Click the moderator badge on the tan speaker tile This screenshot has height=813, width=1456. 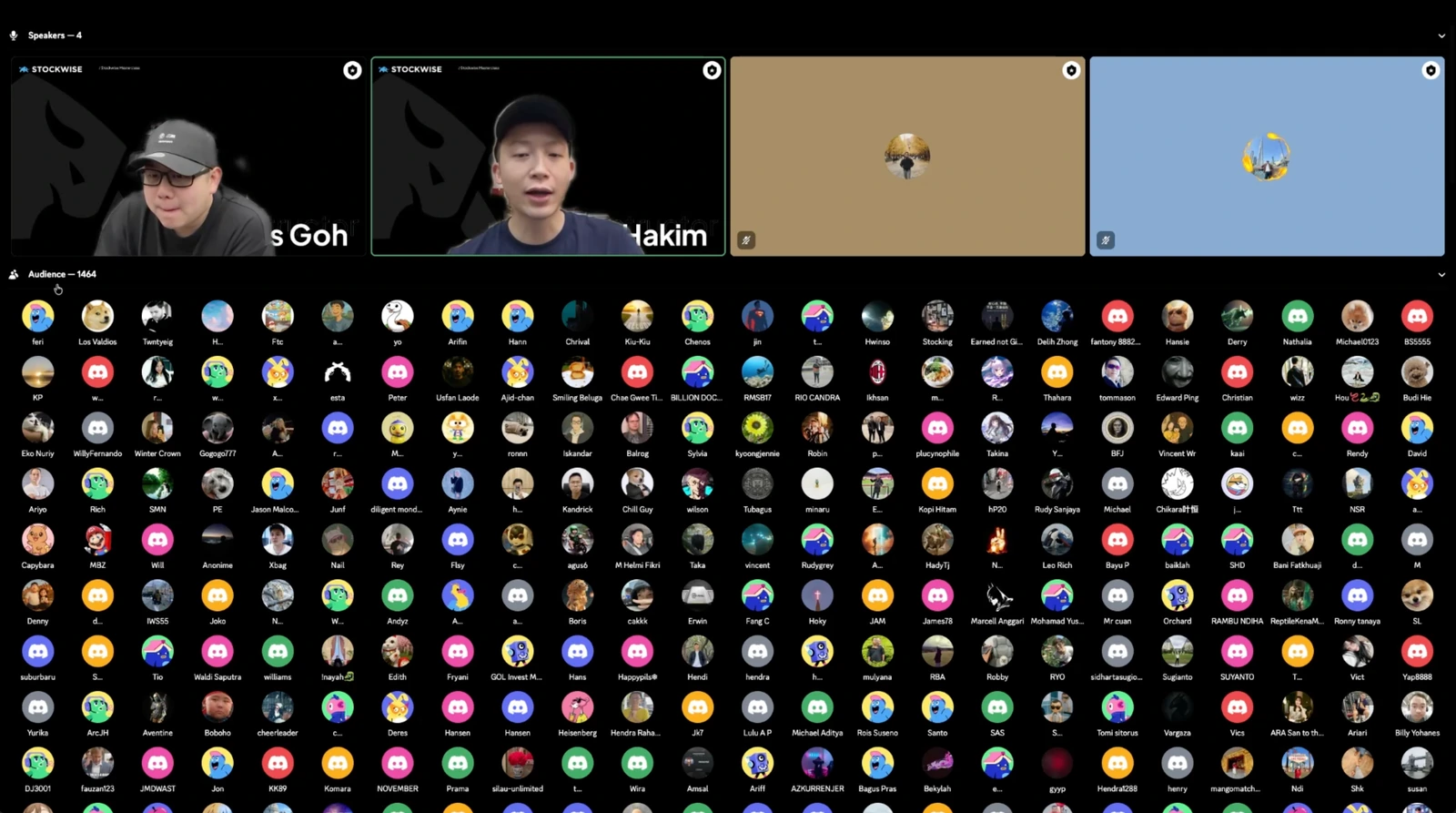point(1071,70)
